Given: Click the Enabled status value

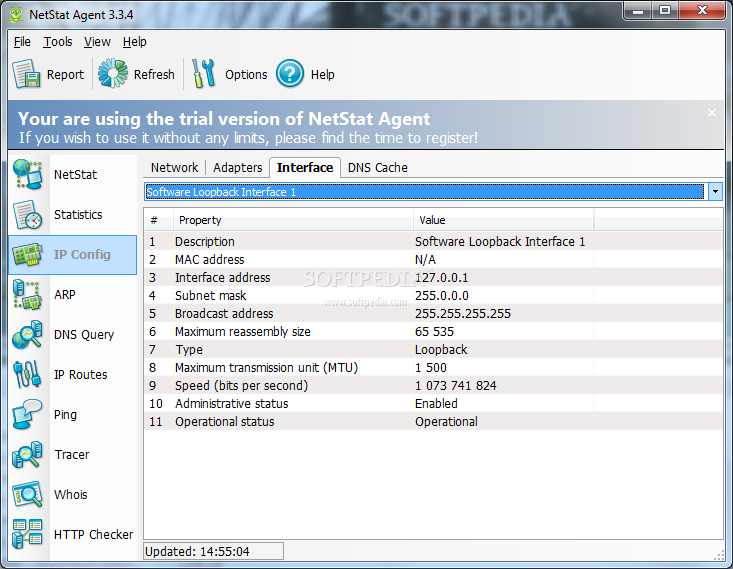Looking at the screenshot, I should 436,403.
